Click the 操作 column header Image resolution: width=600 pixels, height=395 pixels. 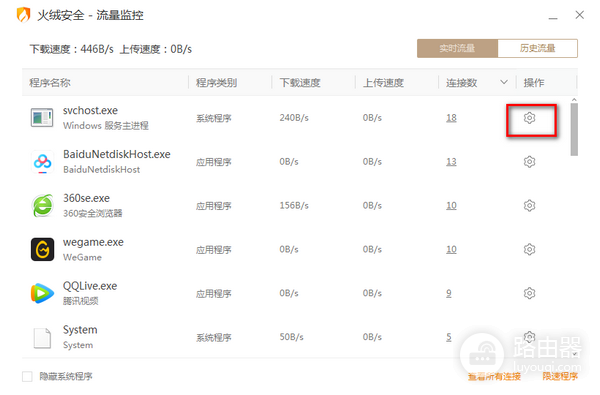click(x=534, y=83)
